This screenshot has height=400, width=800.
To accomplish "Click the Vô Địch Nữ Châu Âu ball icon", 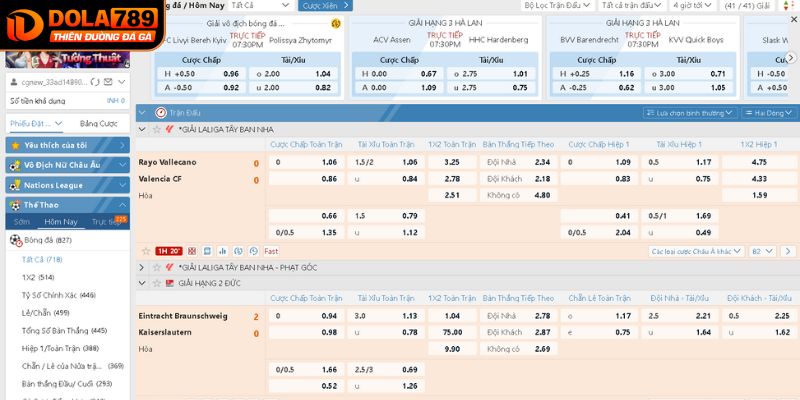I will (x=15, y=165).
